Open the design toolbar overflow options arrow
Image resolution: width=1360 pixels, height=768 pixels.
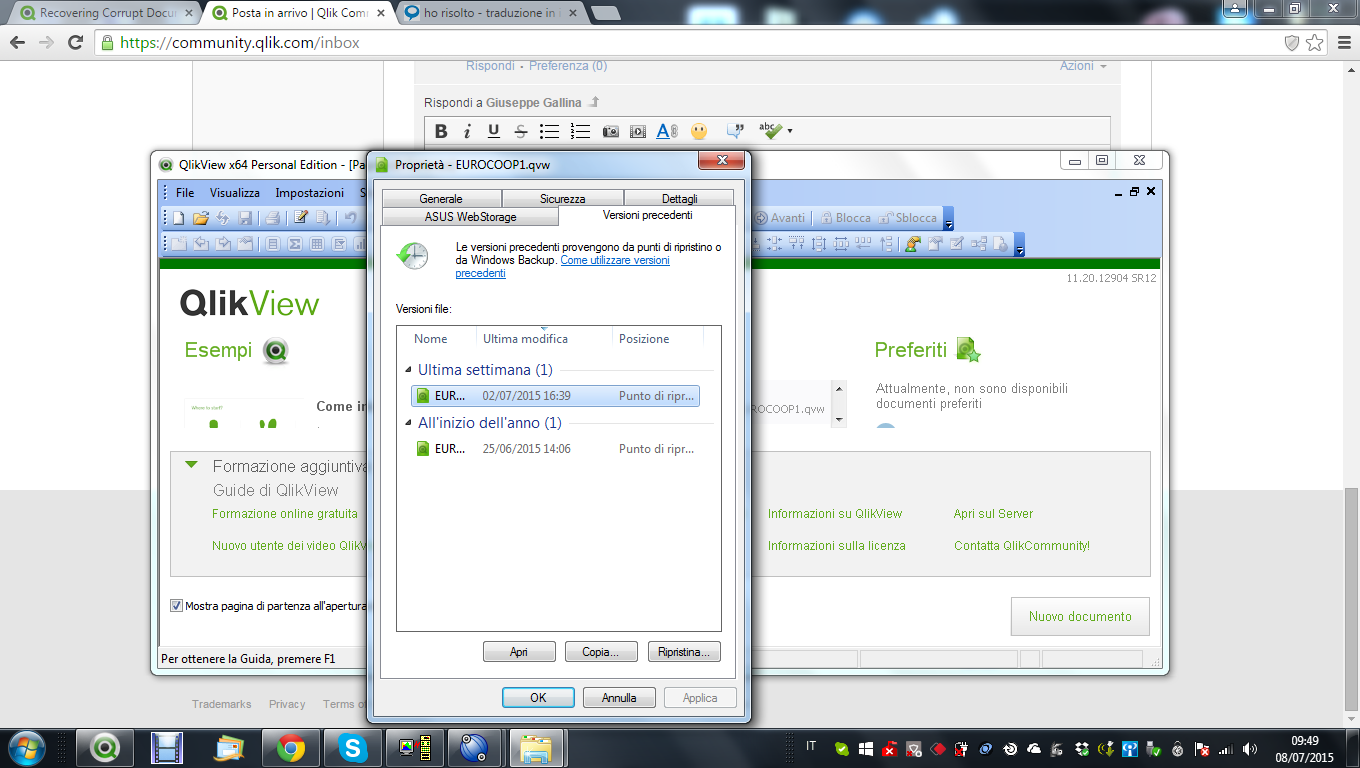tap(1020, 244)
